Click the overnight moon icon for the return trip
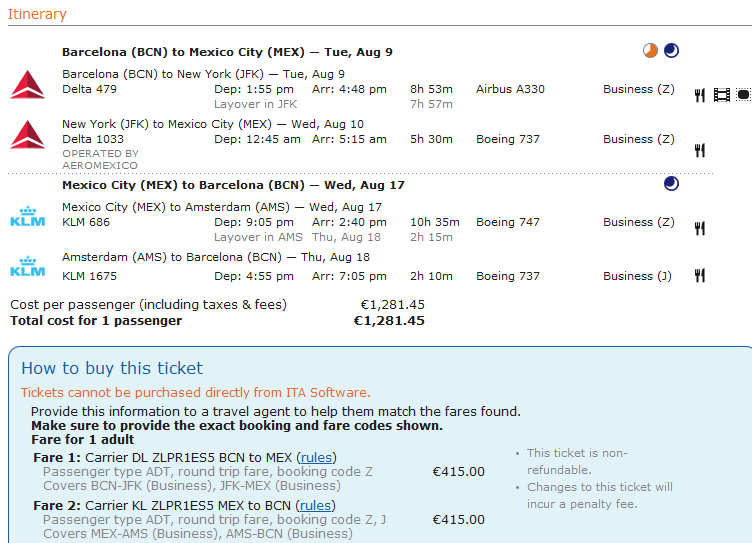This screenshot has height=543, width=752. click(671, 183)
